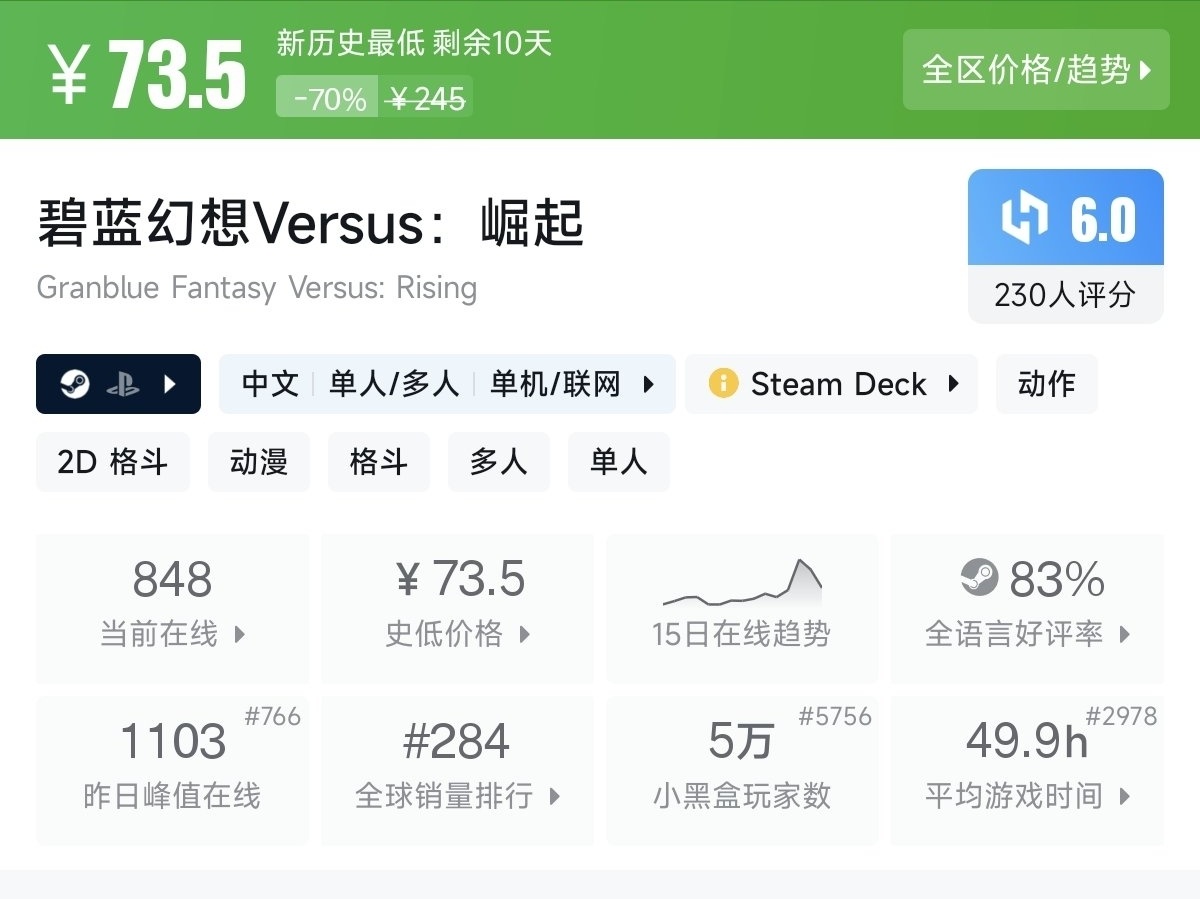Expand the 中文 单人/多人 language and mode details
1200x899 pixels.
tap(447, 384)
